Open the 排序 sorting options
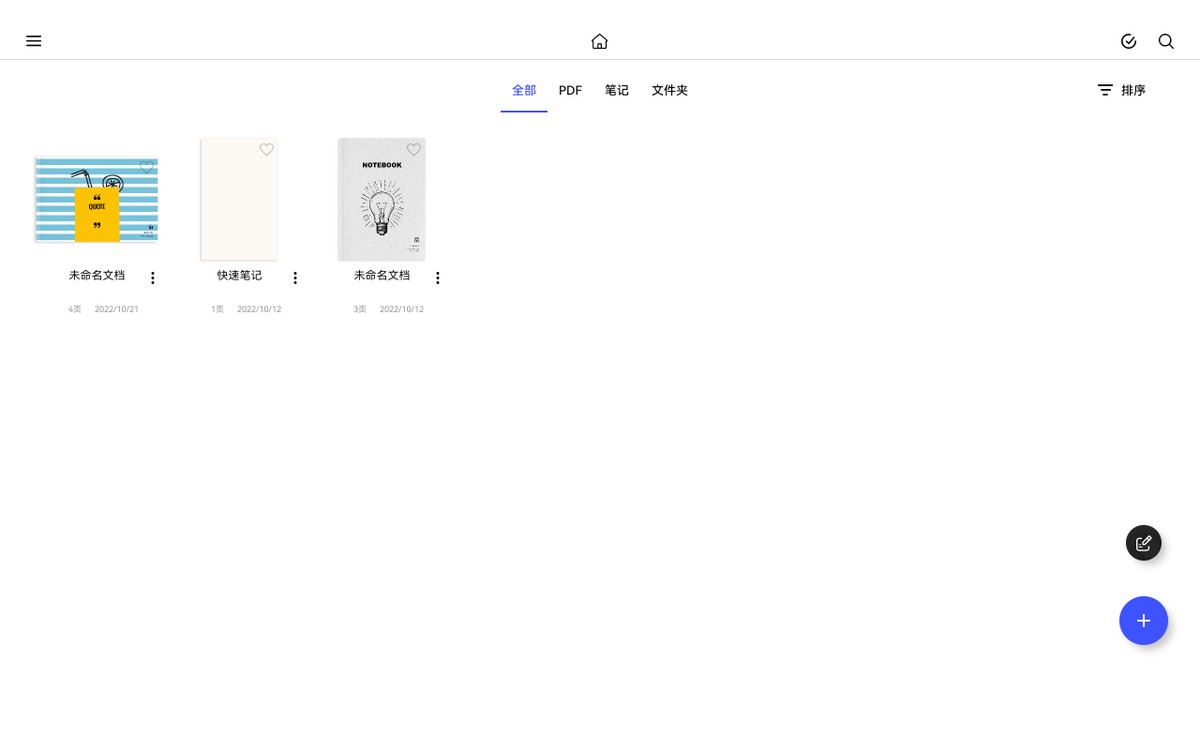Image resolution: width=1200 pixels, height=750 pixels. point(1131,89)
